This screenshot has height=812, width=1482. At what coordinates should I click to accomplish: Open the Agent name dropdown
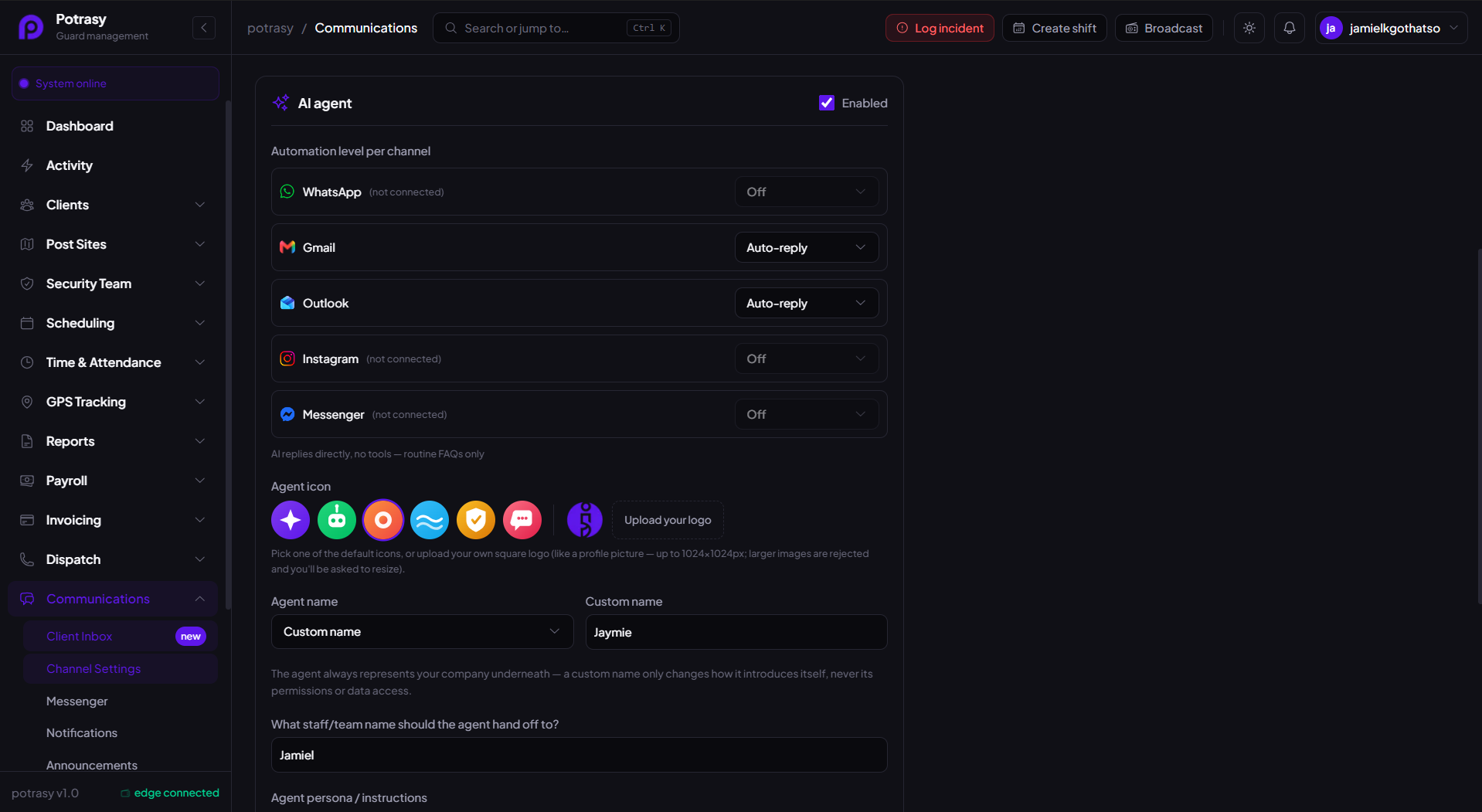tap(422, 632)
